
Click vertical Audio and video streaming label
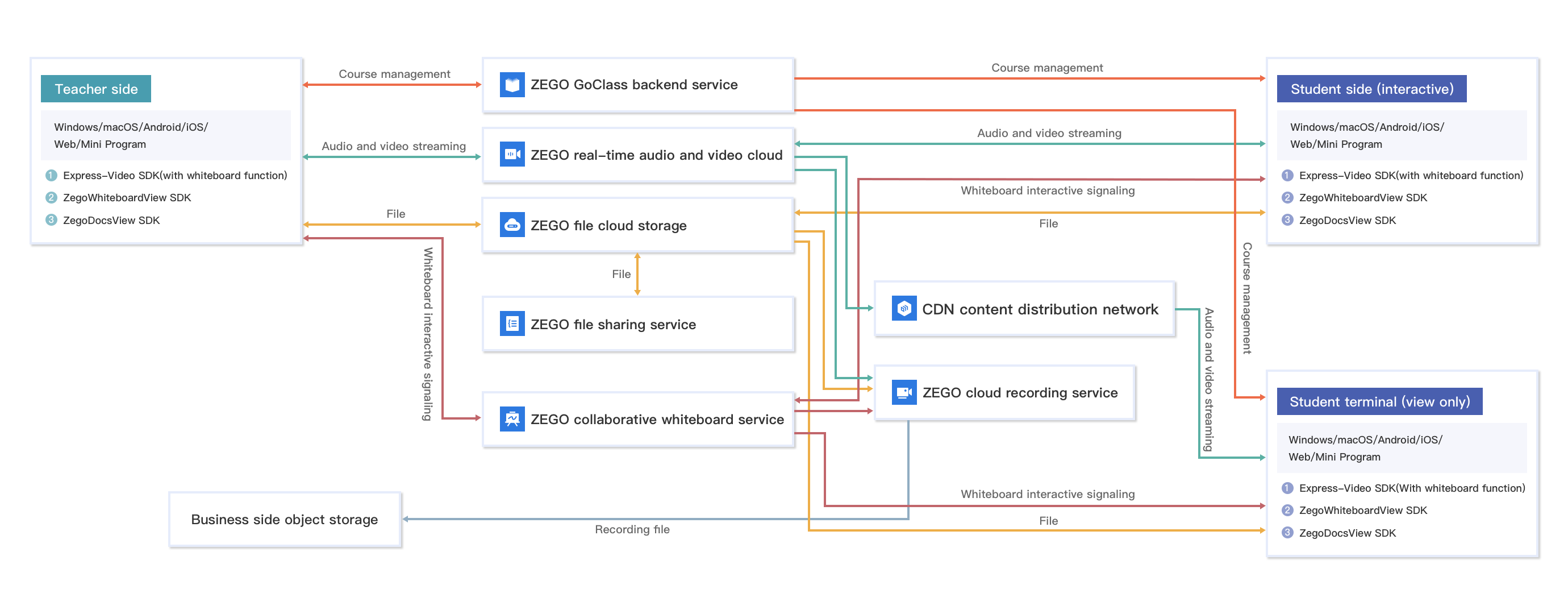[x=1209, y=380]
